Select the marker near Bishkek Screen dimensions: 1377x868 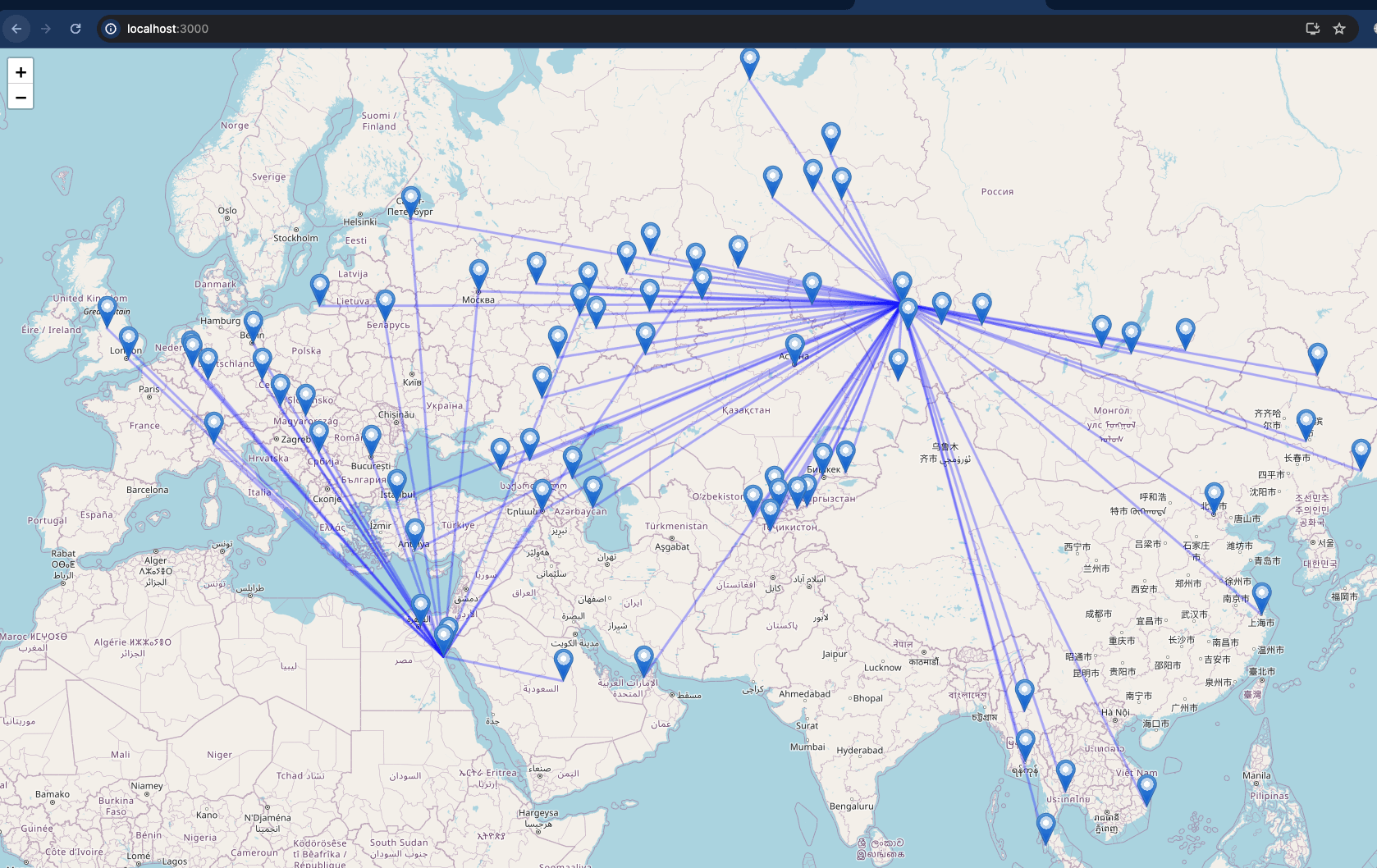click(x=822, y=458)
